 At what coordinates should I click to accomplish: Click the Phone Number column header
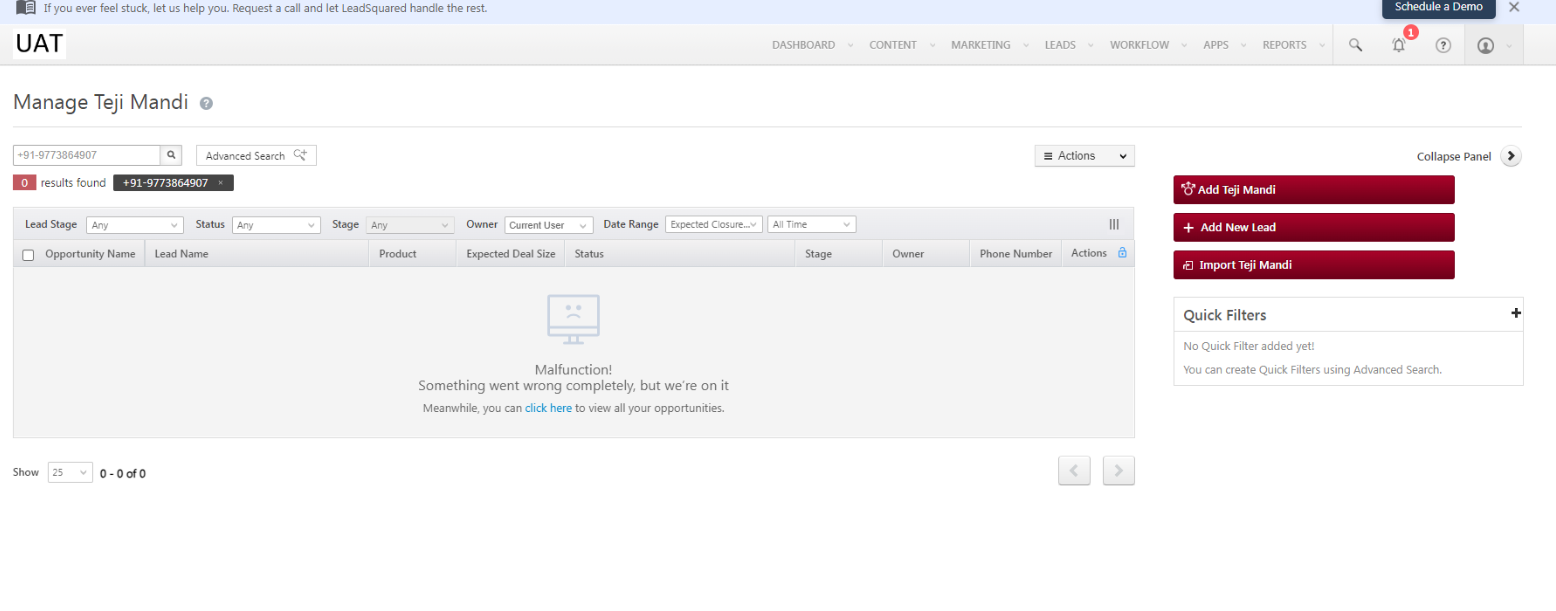click(1016, 254)
